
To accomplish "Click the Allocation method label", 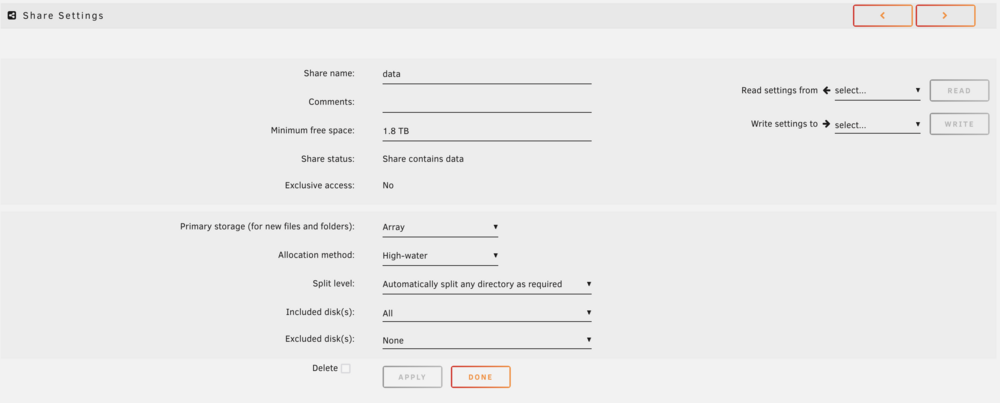I will click(316, 255).
